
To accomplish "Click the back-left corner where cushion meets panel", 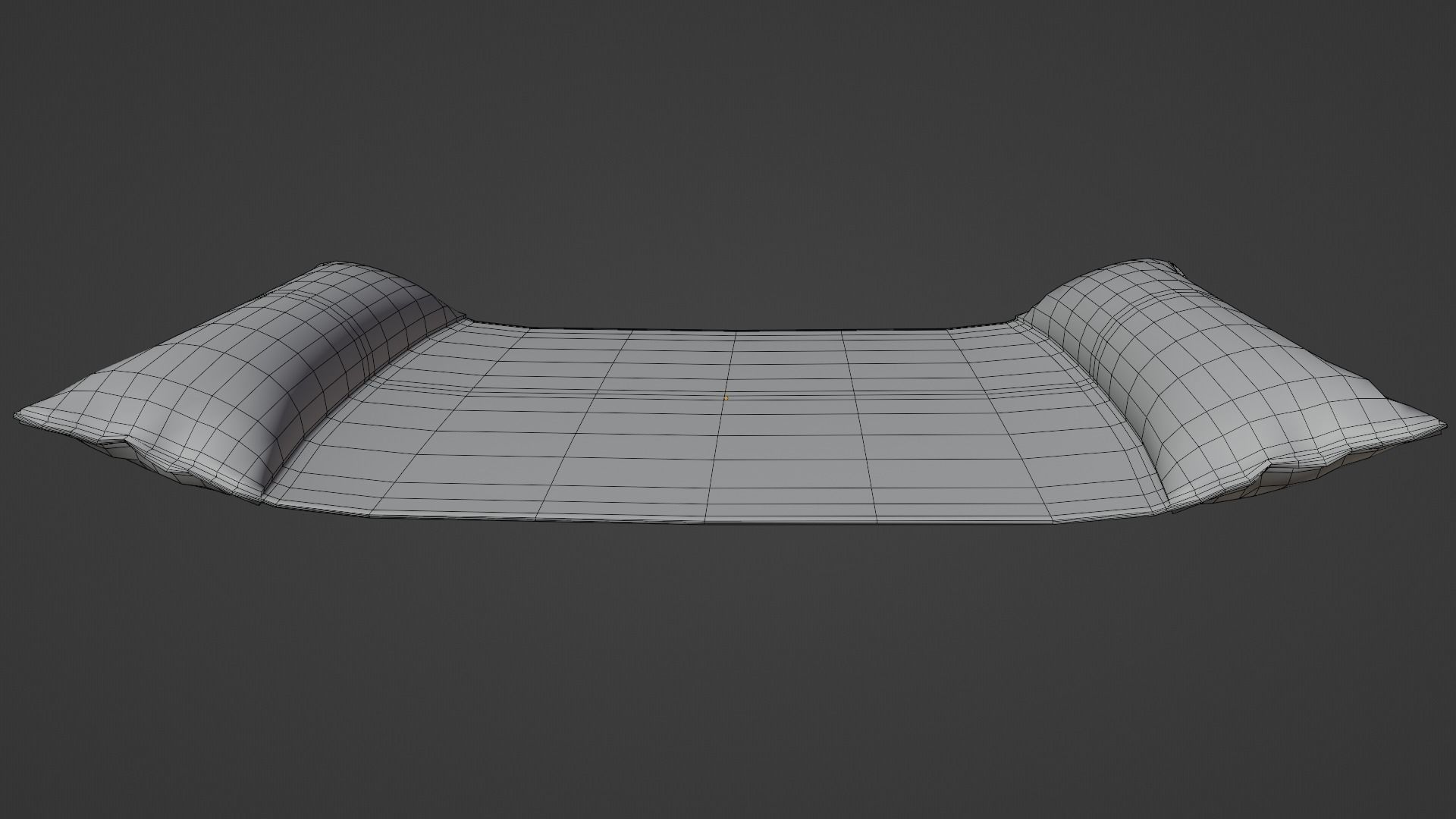I will [x=464, y=318].
